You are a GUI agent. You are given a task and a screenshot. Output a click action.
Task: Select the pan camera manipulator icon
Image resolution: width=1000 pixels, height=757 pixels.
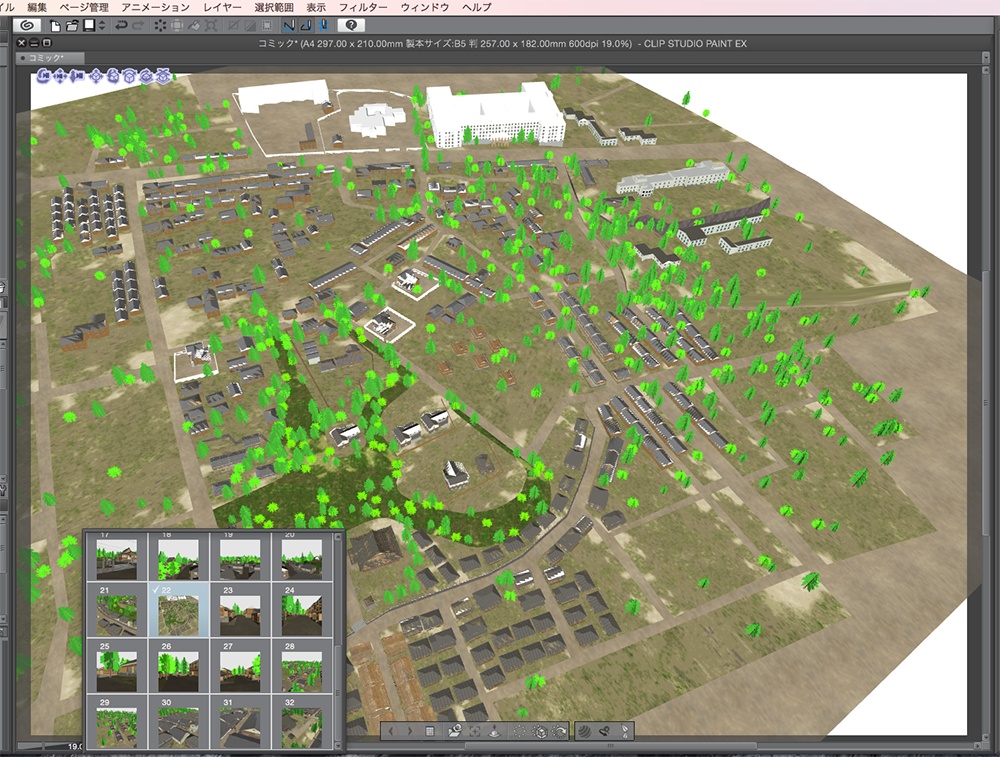point(60,76)
